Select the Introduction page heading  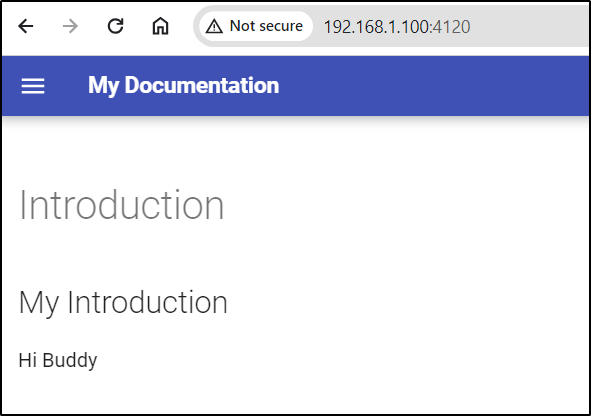[122, 205]
